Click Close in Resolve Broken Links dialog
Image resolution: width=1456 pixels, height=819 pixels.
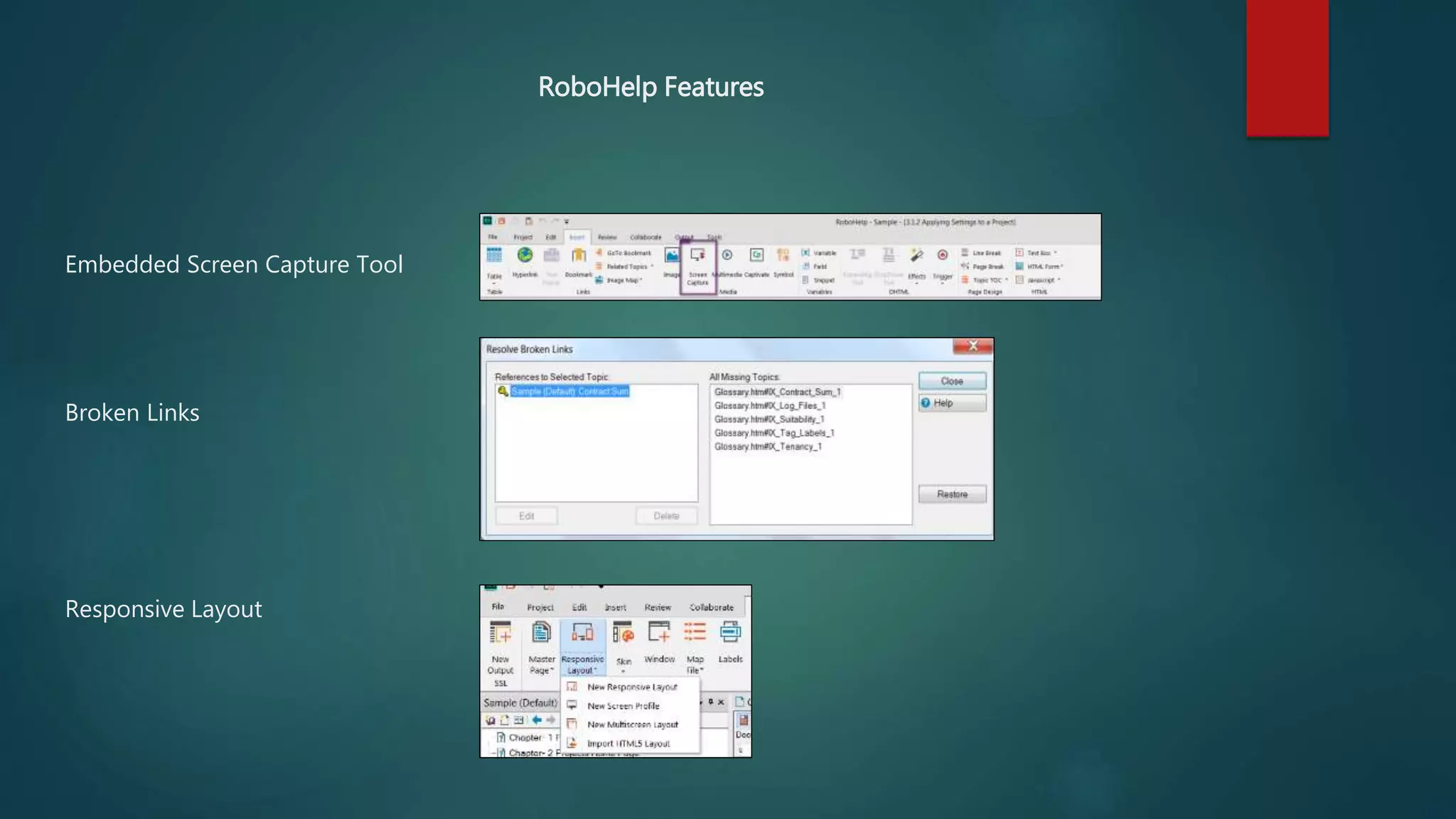[x=952, y=381]
